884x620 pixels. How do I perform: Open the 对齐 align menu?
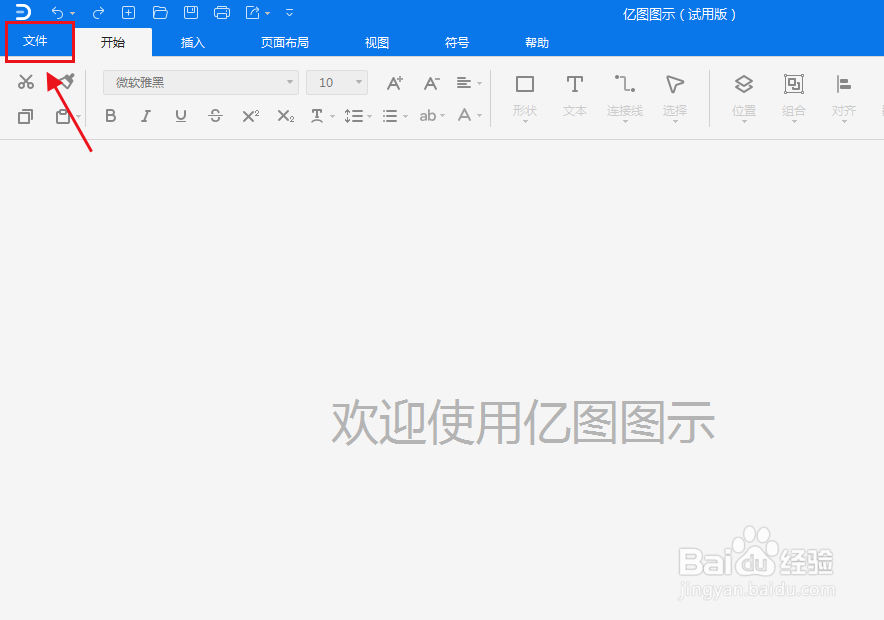tap(844, 99)
